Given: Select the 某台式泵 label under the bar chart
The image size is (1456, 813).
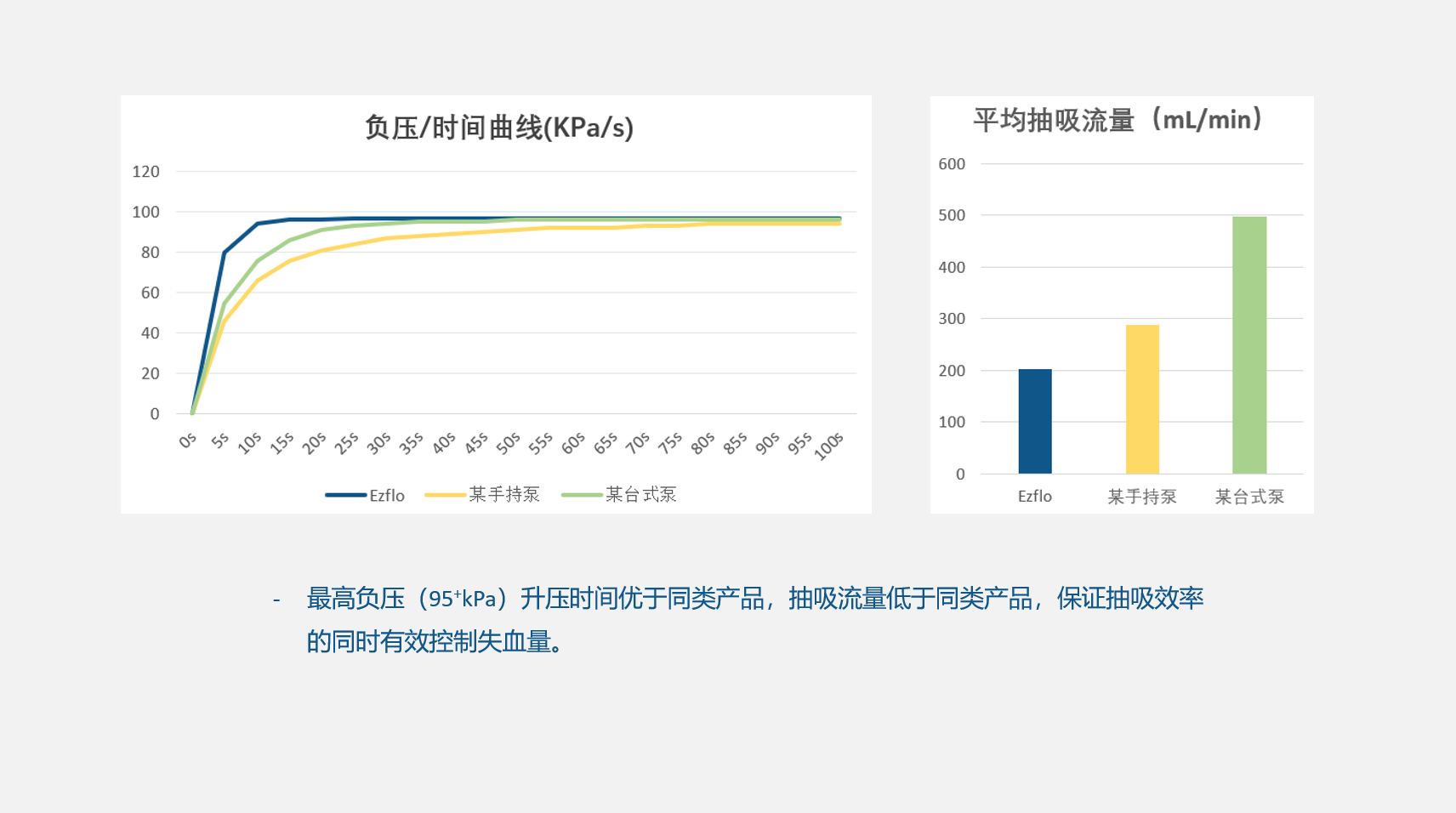Looking at the screenshot, I should tap(1248, 496).
